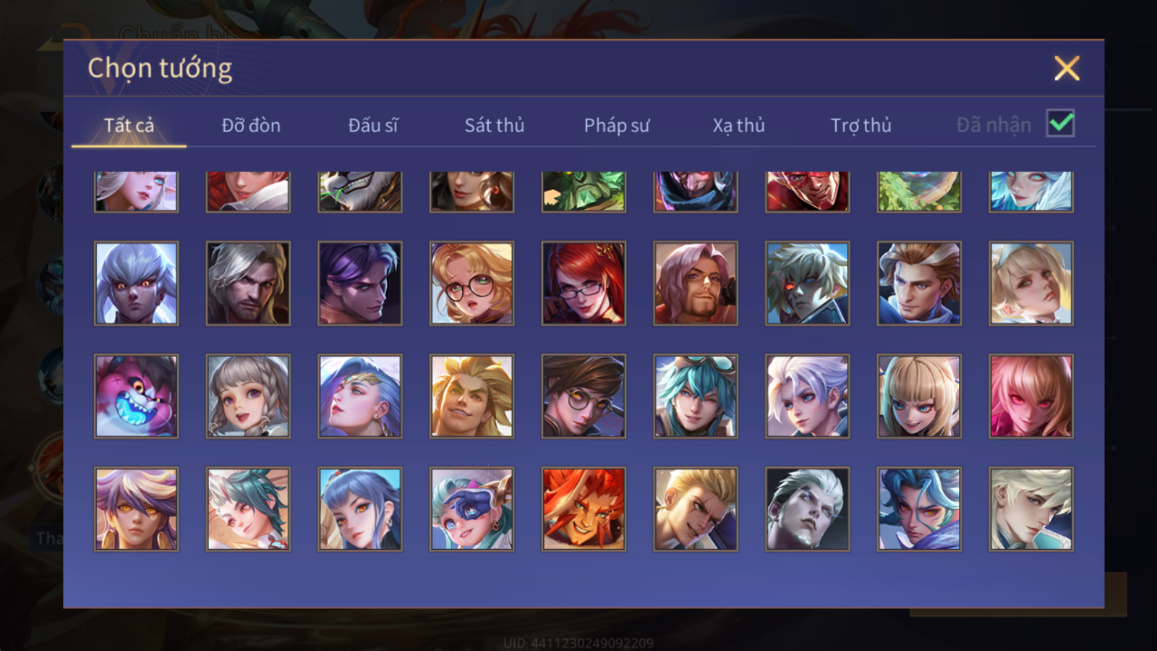
Task: Pick the teal-haired hero wearing goggles
Action: 695,396
